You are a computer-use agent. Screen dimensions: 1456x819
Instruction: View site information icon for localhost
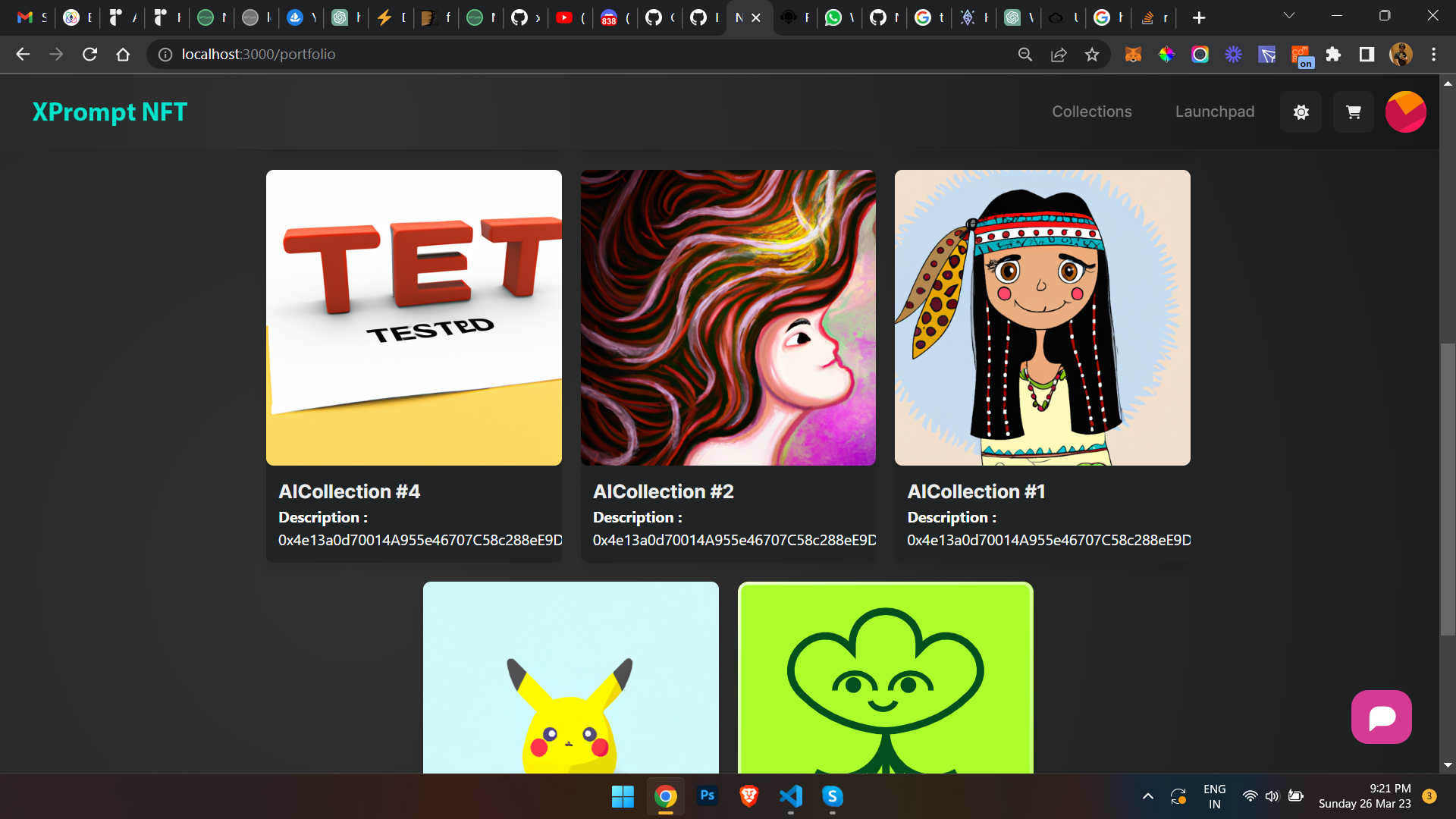(x=165, y=55)
